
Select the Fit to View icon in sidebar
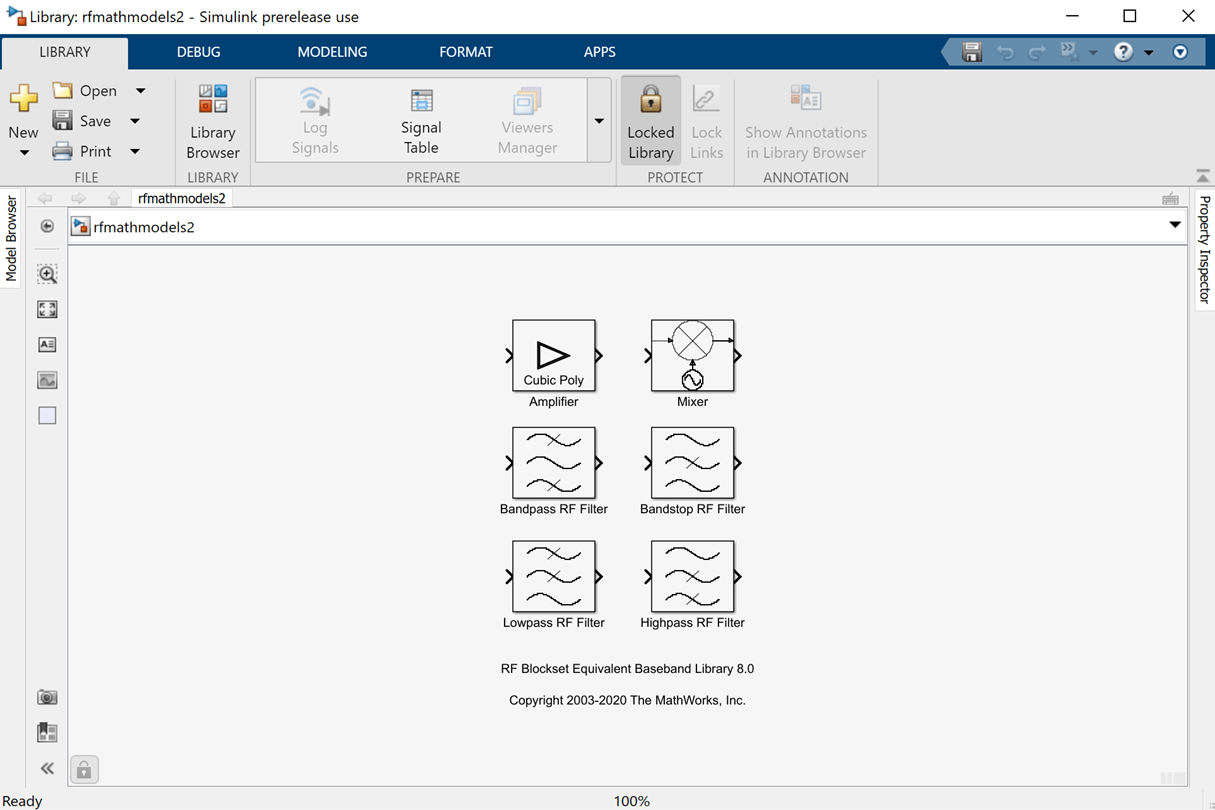pos(46,309)
